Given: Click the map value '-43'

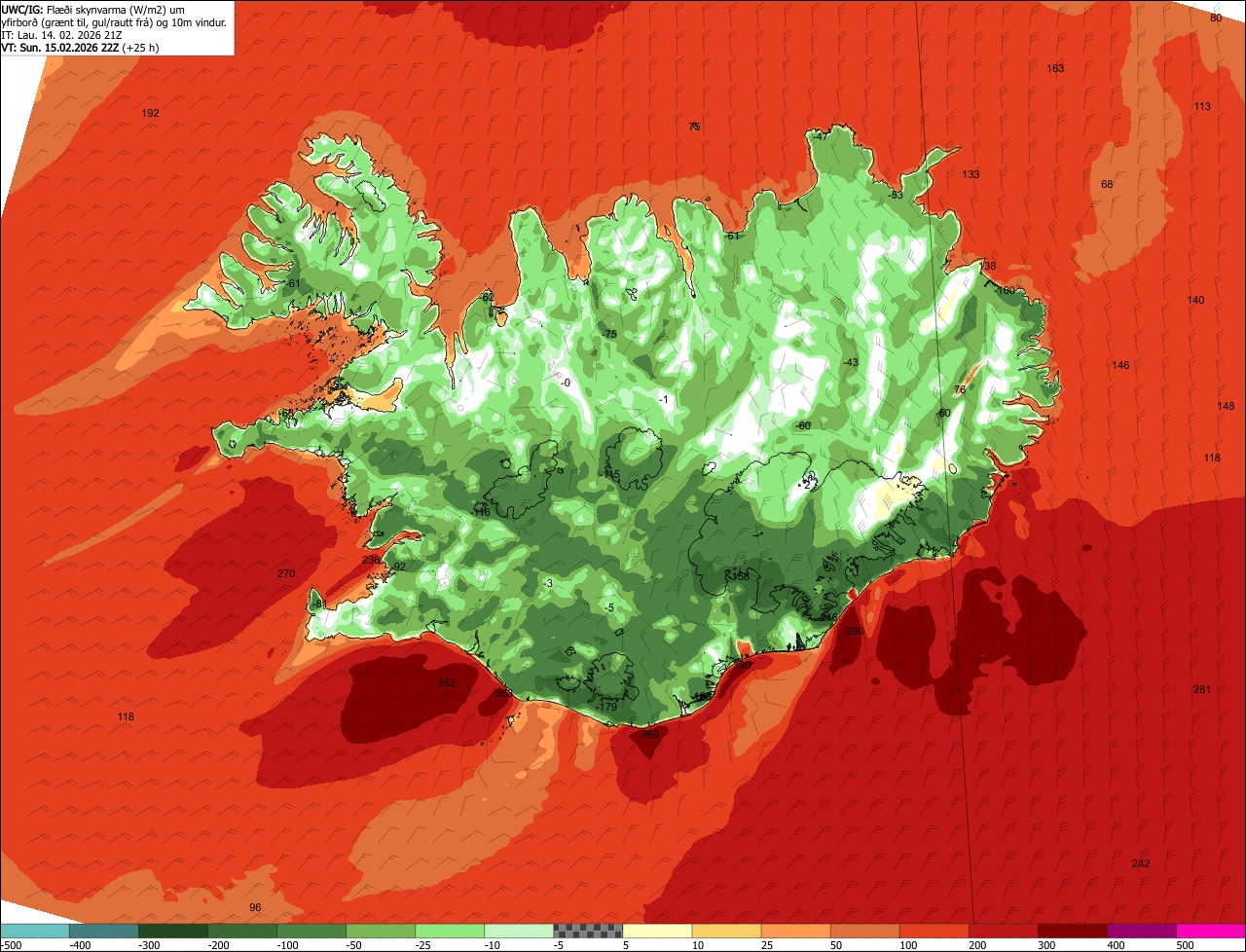Looking at the screenshot, I should click(850, 362).
